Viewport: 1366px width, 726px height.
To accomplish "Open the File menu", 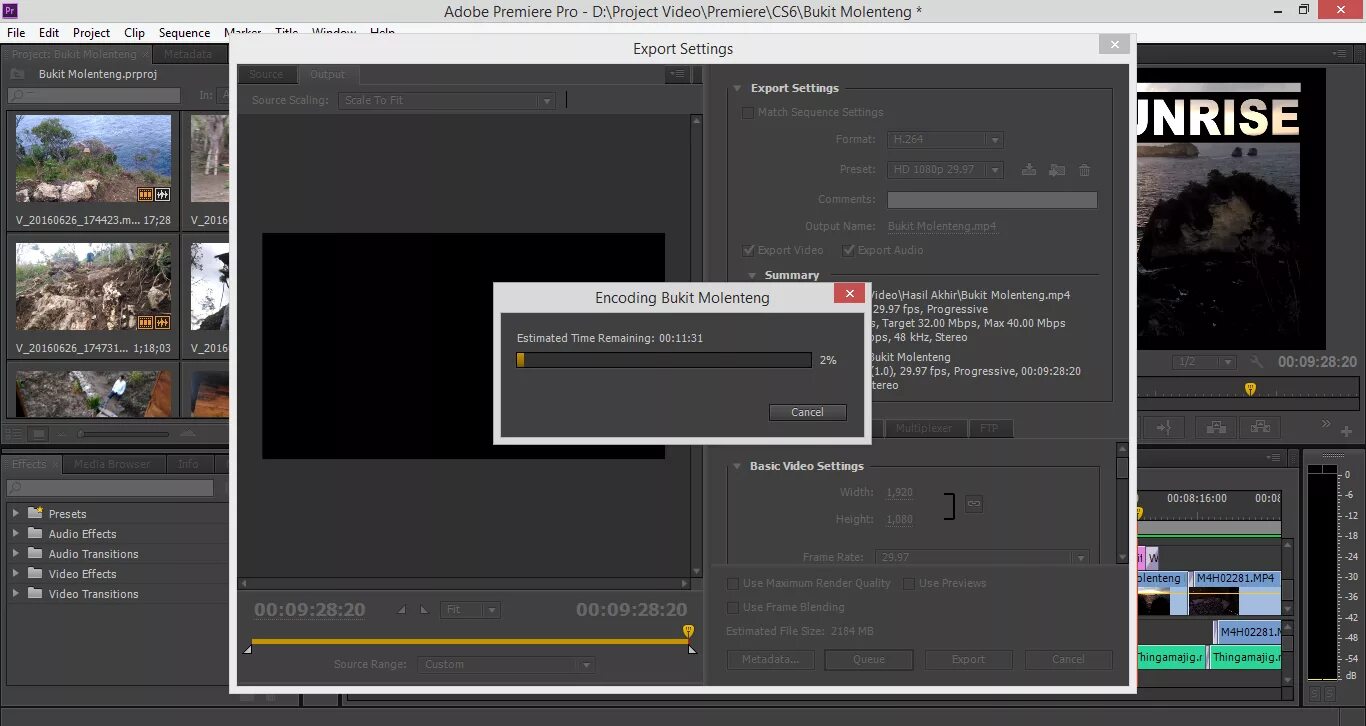I will click(x=16, y=33).
